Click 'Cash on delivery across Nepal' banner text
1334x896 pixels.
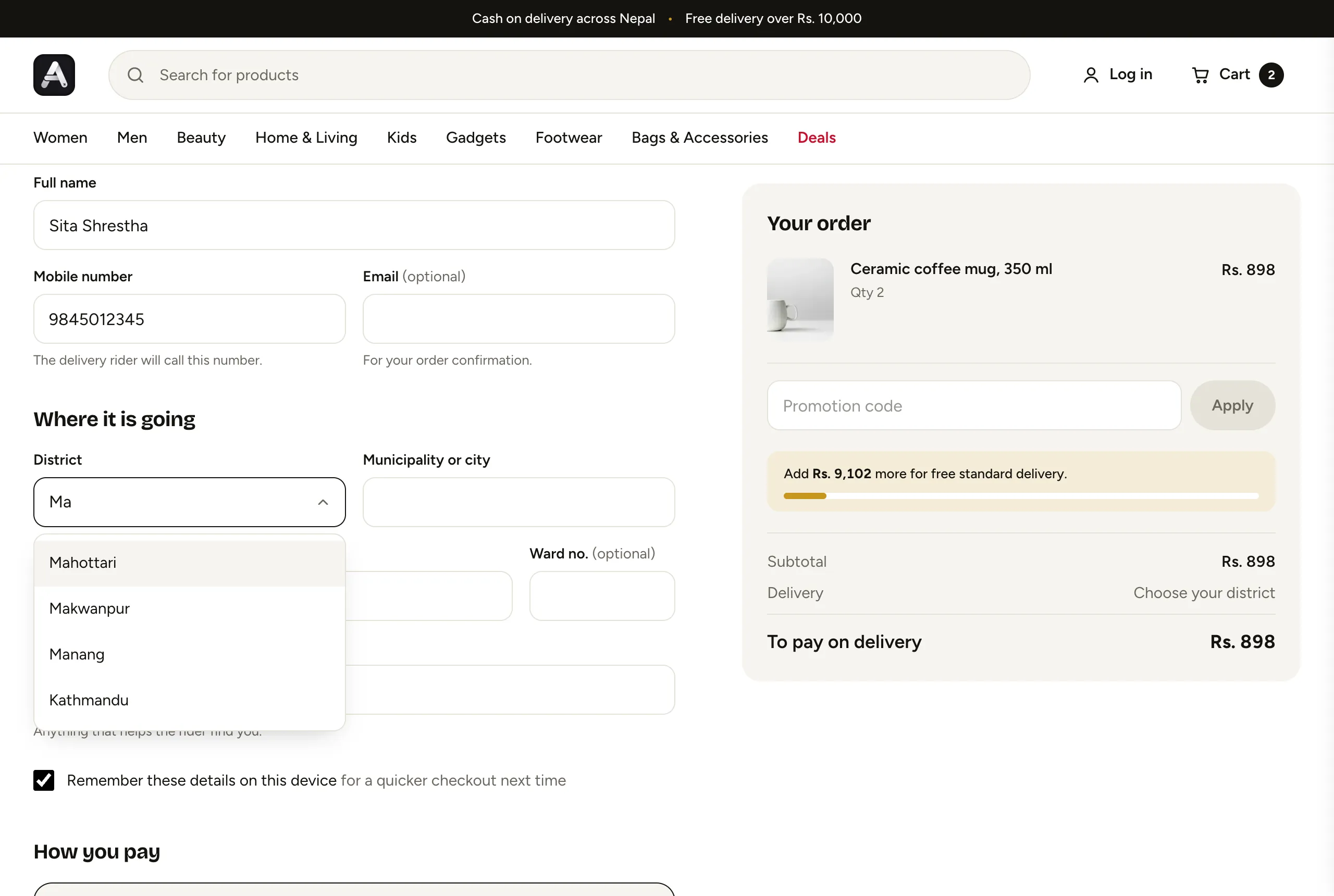(x=563, y=18)
